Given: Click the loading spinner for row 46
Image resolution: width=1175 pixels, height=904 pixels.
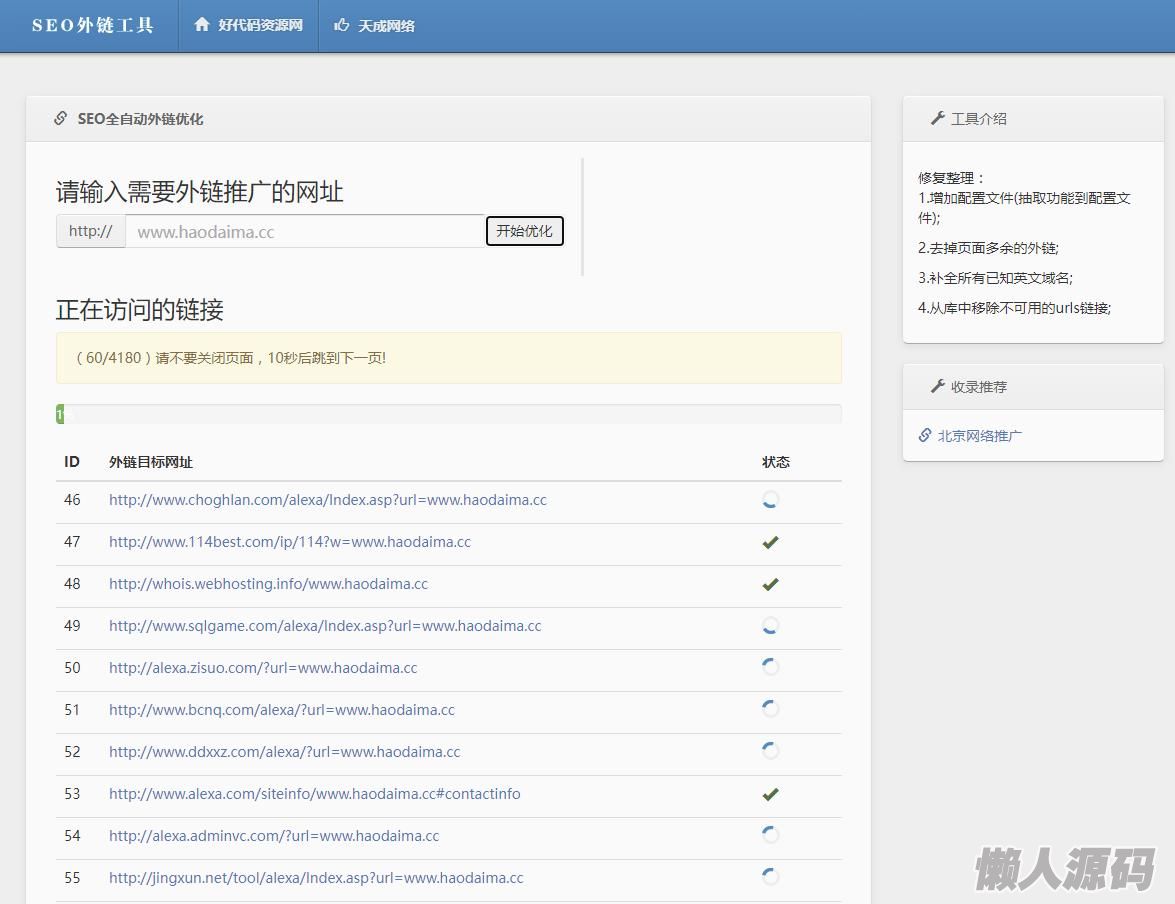Looking at the screenshot, I should 770,500.
